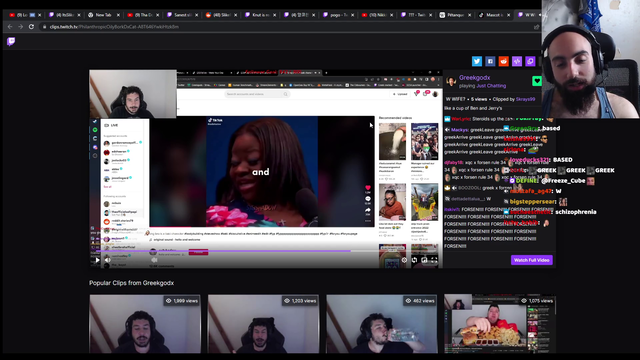
Task: Open popular clip with 1,999 views
Action: [x=145, y=324]
